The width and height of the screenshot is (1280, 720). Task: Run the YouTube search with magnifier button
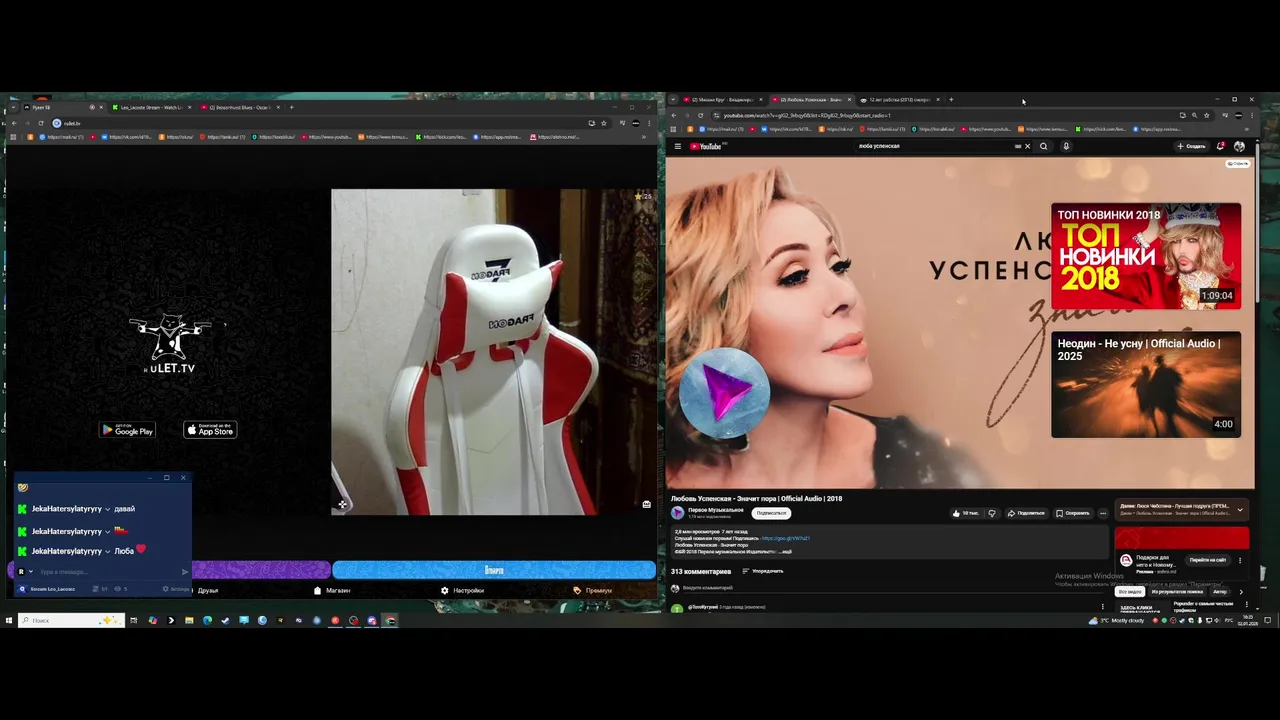pyautogui.click(x=1043, y=146)
